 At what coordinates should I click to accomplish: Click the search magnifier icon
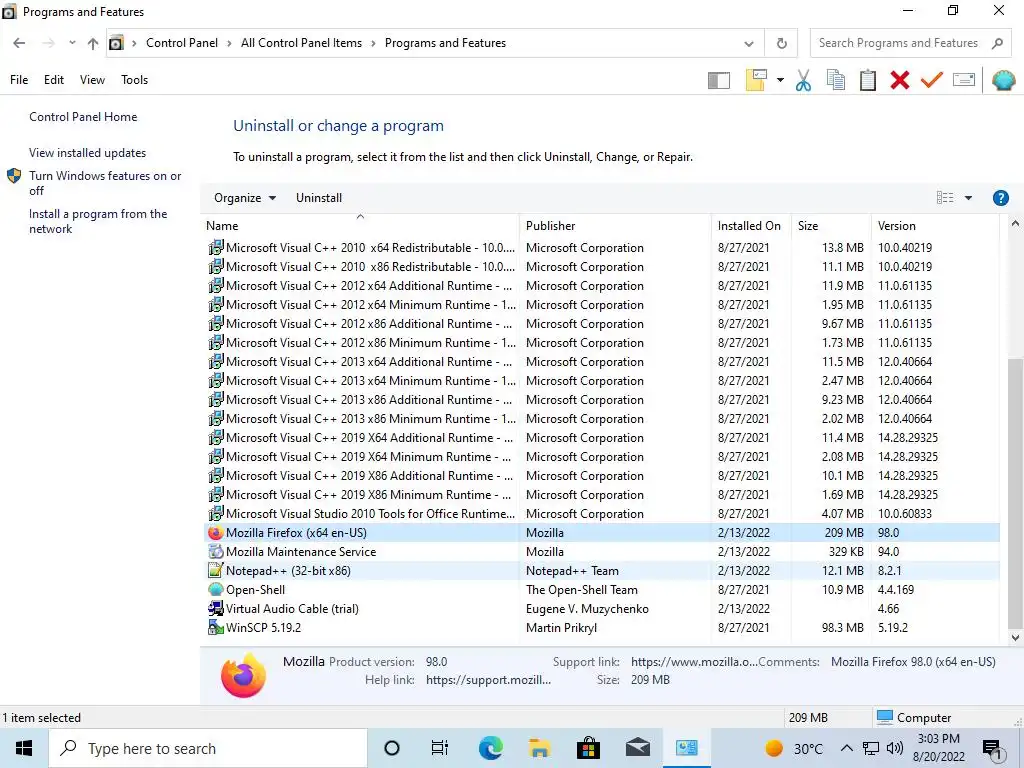click(x=997, y=43)
